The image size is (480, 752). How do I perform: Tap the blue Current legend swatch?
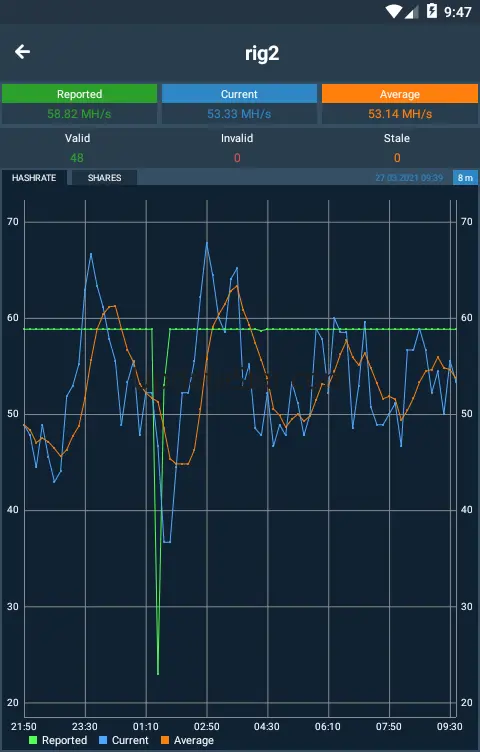[x=103, y=740]
